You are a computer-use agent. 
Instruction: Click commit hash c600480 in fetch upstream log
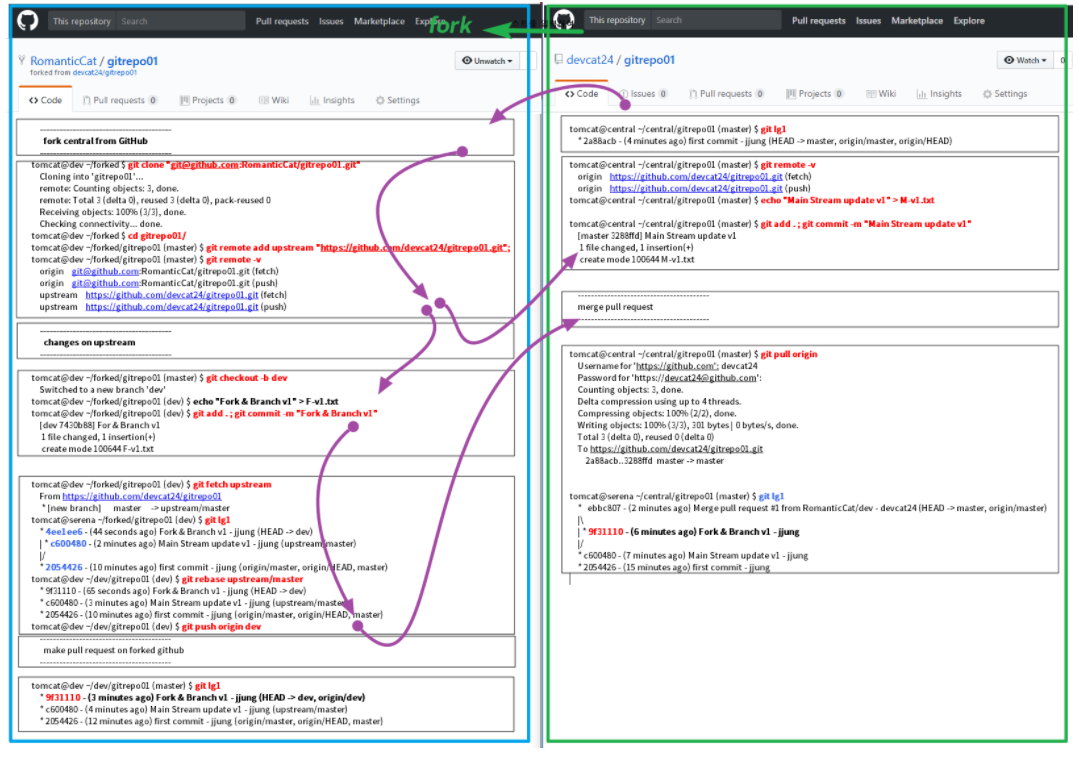tap(68, 543)
